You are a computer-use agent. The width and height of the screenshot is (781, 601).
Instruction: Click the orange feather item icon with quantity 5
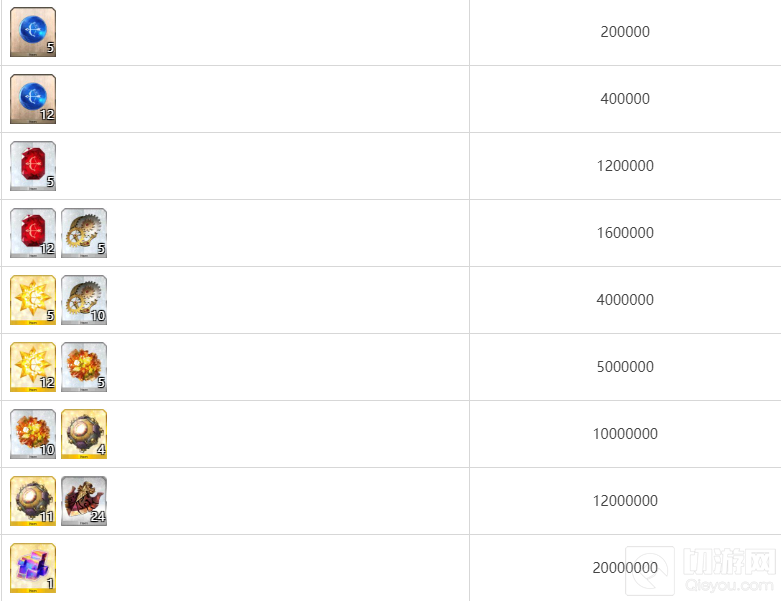click(x=84, y=367)
